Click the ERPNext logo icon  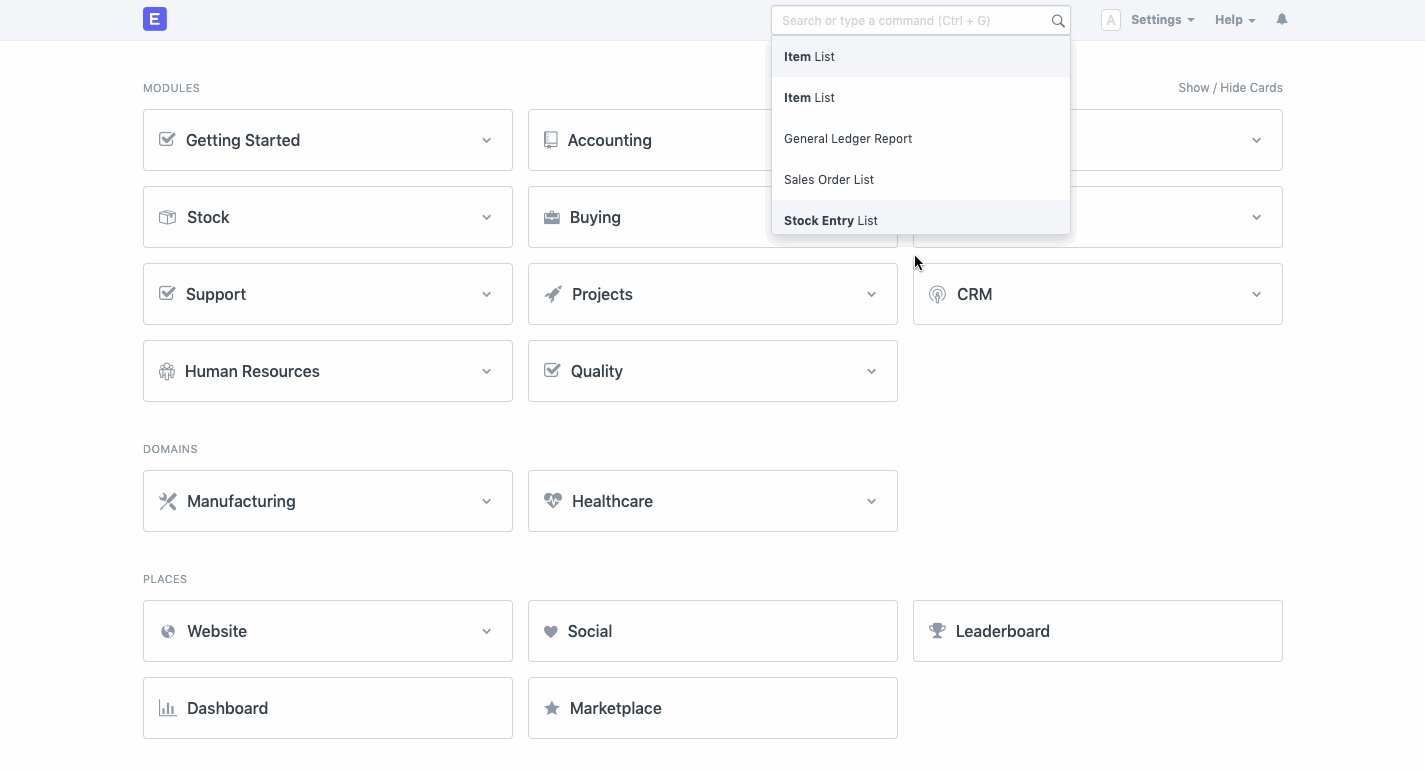154,19
